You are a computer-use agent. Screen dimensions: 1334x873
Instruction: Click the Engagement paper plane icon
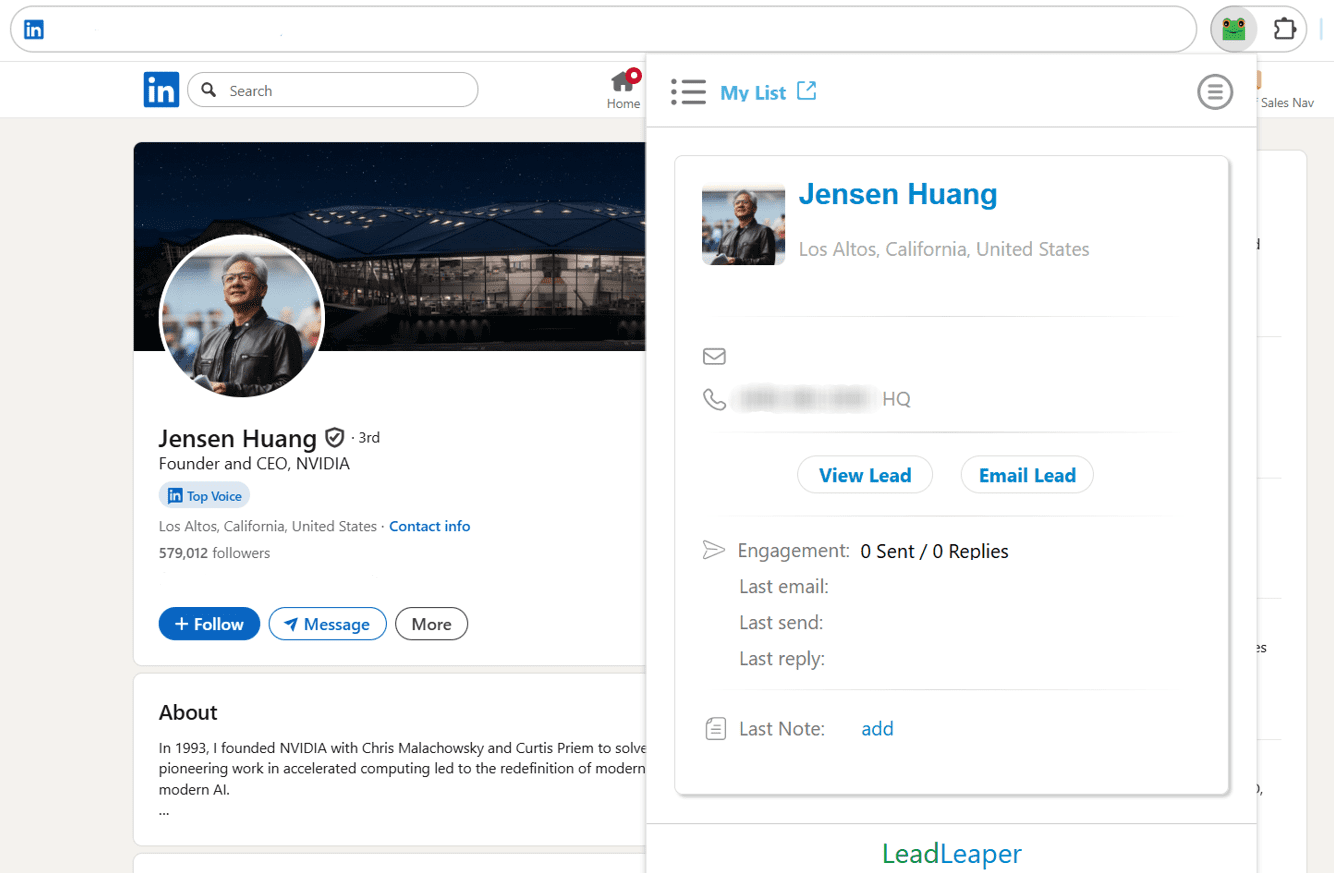[x=713, y=550]
